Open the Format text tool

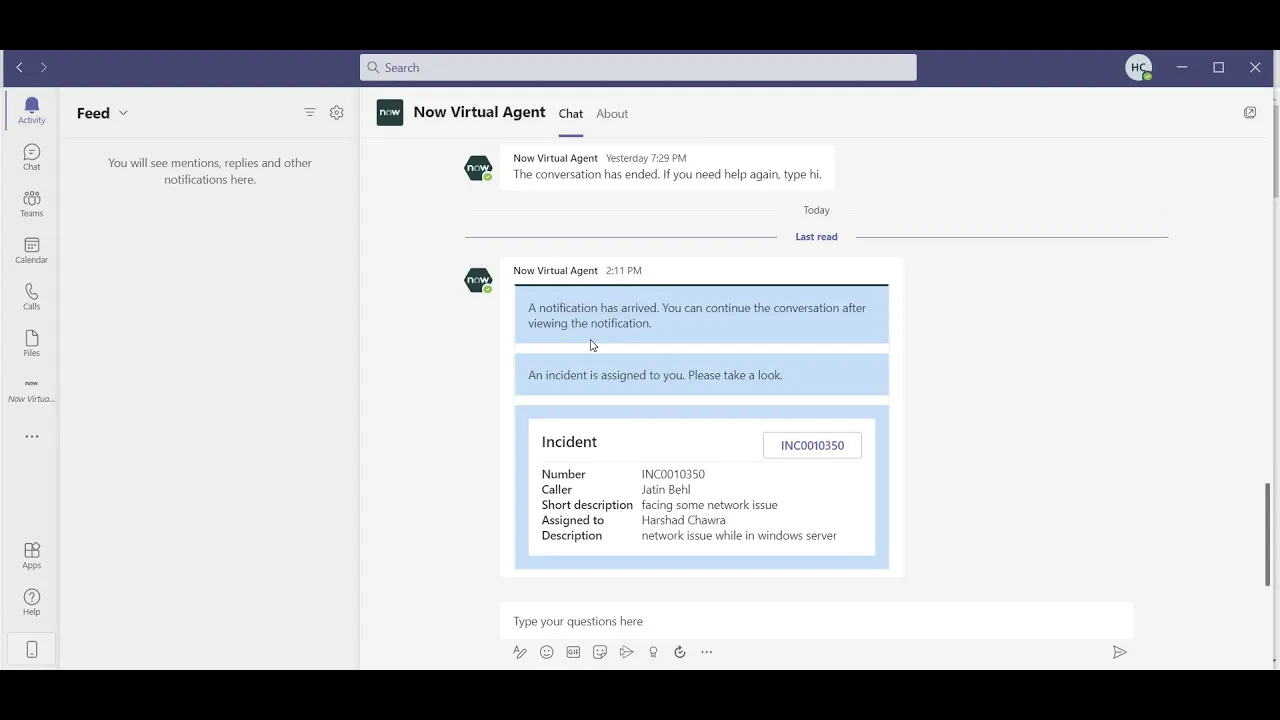coord(520,652)
